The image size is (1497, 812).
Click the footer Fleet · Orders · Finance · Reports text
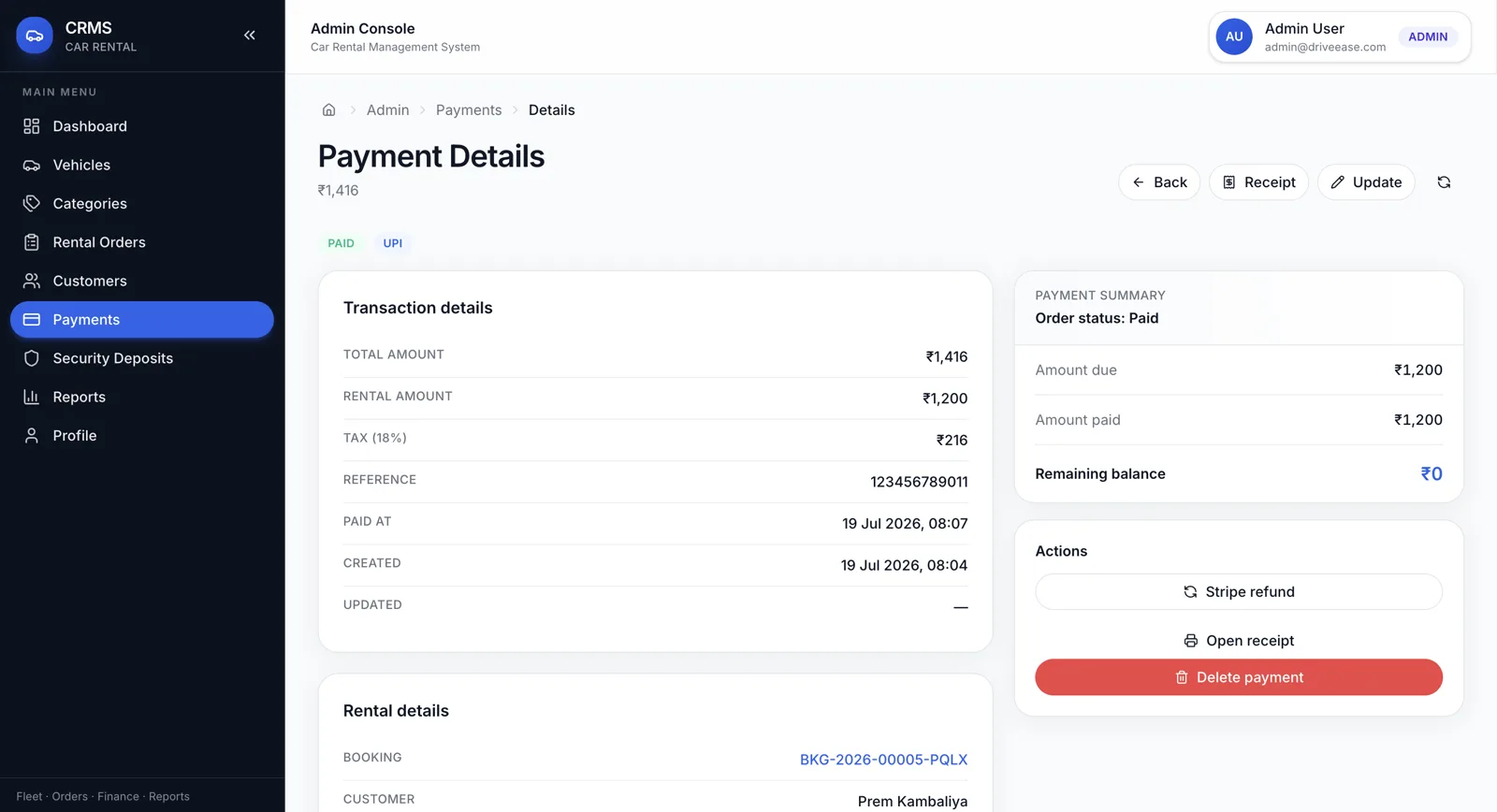(x=103, y=797)
